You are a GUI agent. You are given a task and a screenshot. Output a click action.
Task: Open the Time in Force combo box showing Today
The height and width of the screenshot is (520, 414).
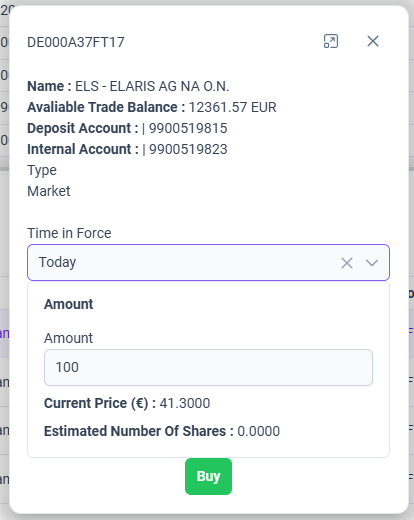point(208,263)
